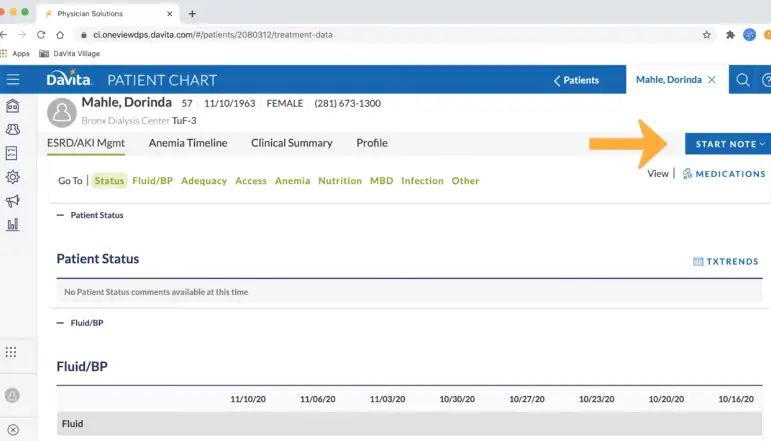
Task: Select the Mahle, Dorinda patient tab
Action: pyautogui.click(x=668, y=80)
